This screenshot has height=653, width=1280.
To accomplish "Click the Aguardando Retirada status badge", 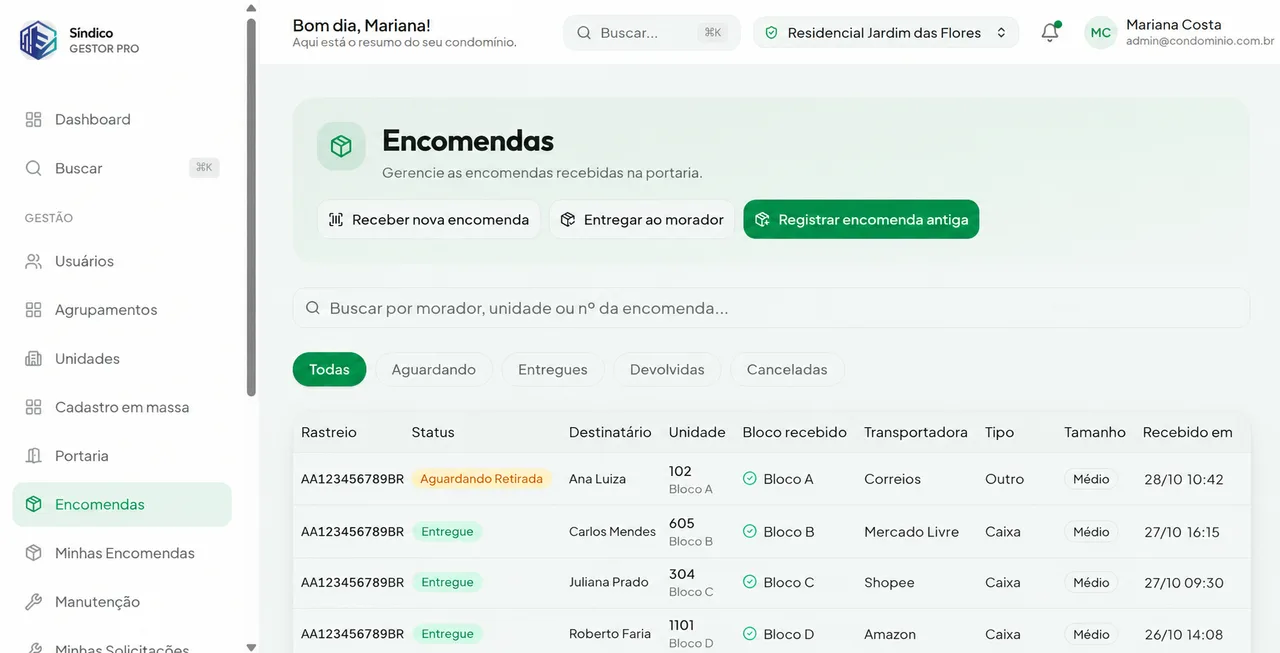I will point(481,479).
